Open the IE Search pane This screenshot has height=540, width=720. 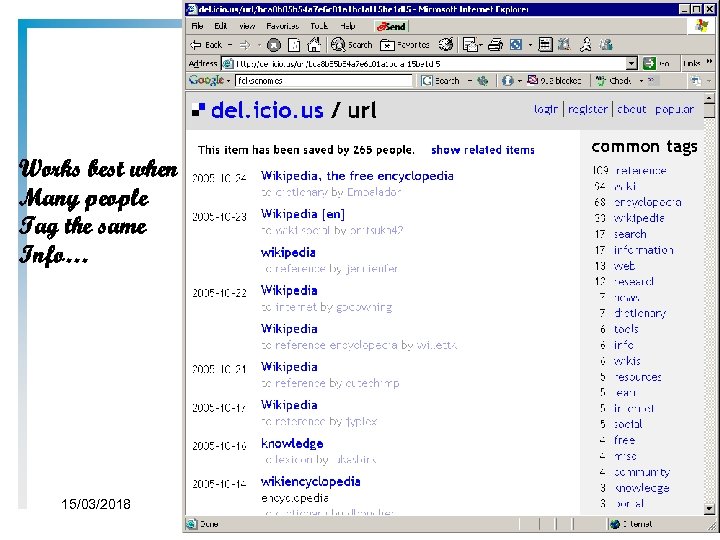(x=352, y=45)
